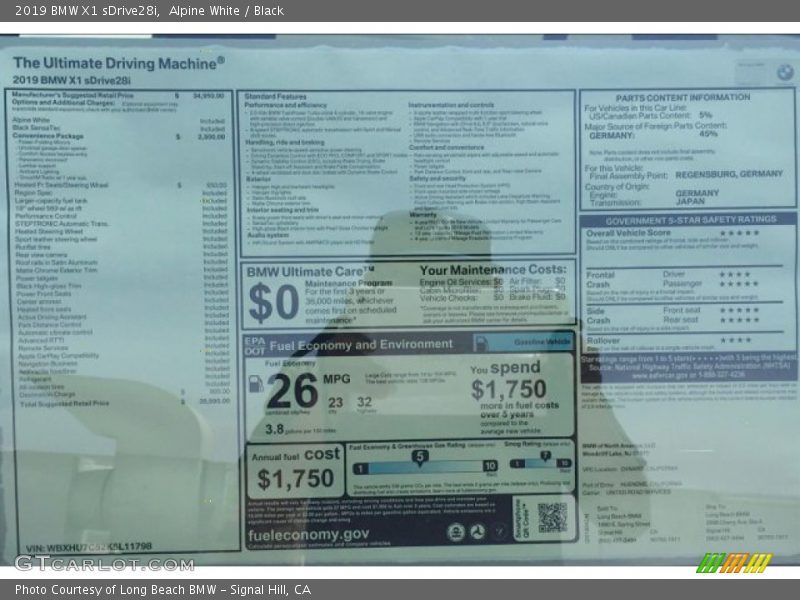Click the QR code on fuel label

pyautogui.click(x=552, y=517)
